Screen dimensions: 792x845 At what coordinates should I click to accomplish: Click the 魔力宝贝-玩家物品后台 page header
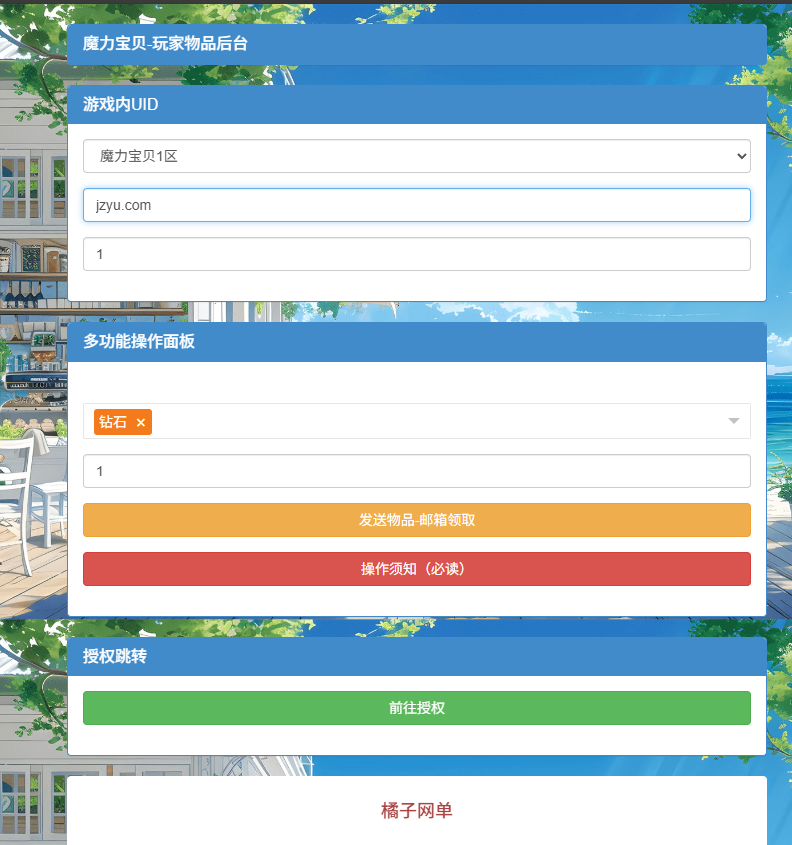(x=165, y=44)
